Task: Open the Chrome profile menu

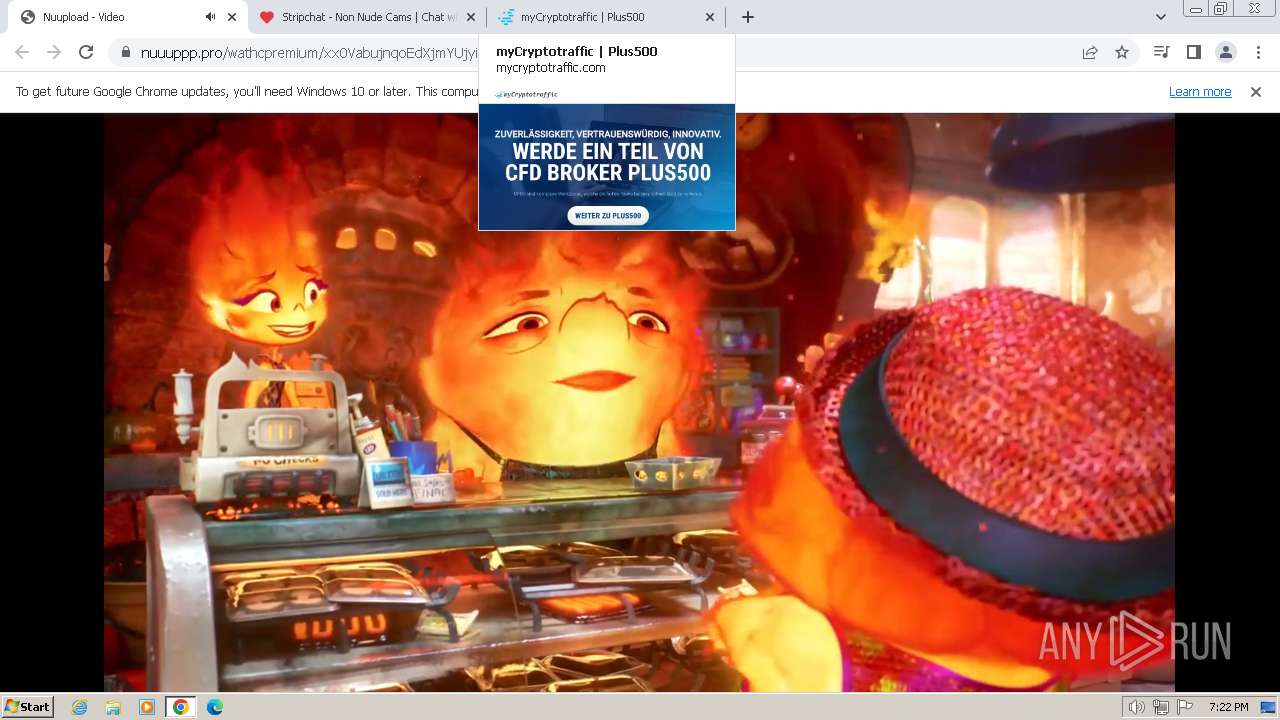Action: click(x=1226, y=52)
